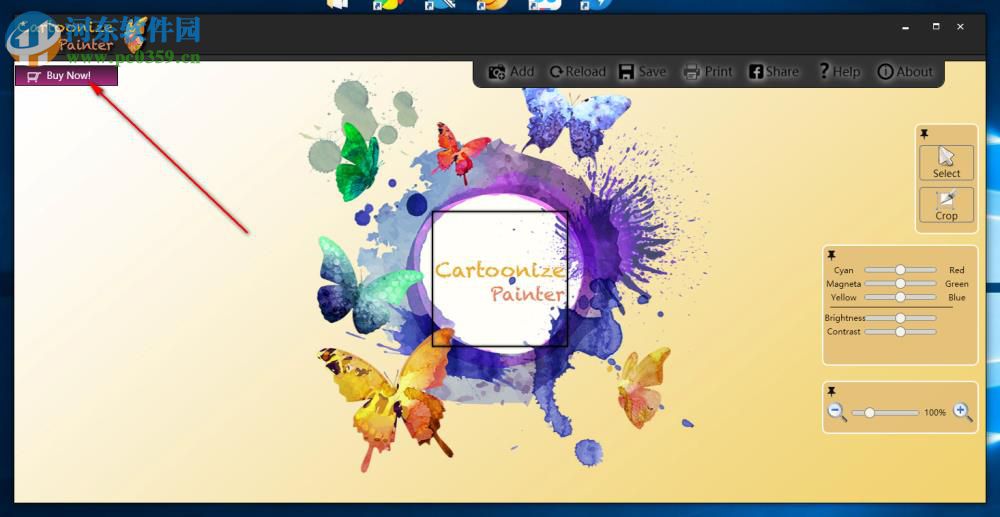The height and width of the screenshot is (517, 1000).
Task: Click the zoom level slider handle
Action: 869,413
